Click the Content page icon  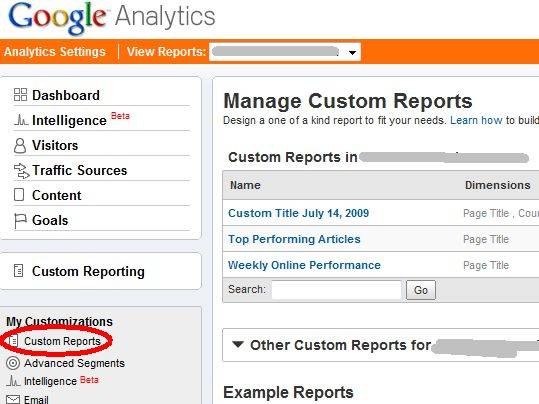pyautogui.click(x=19, y=195)
